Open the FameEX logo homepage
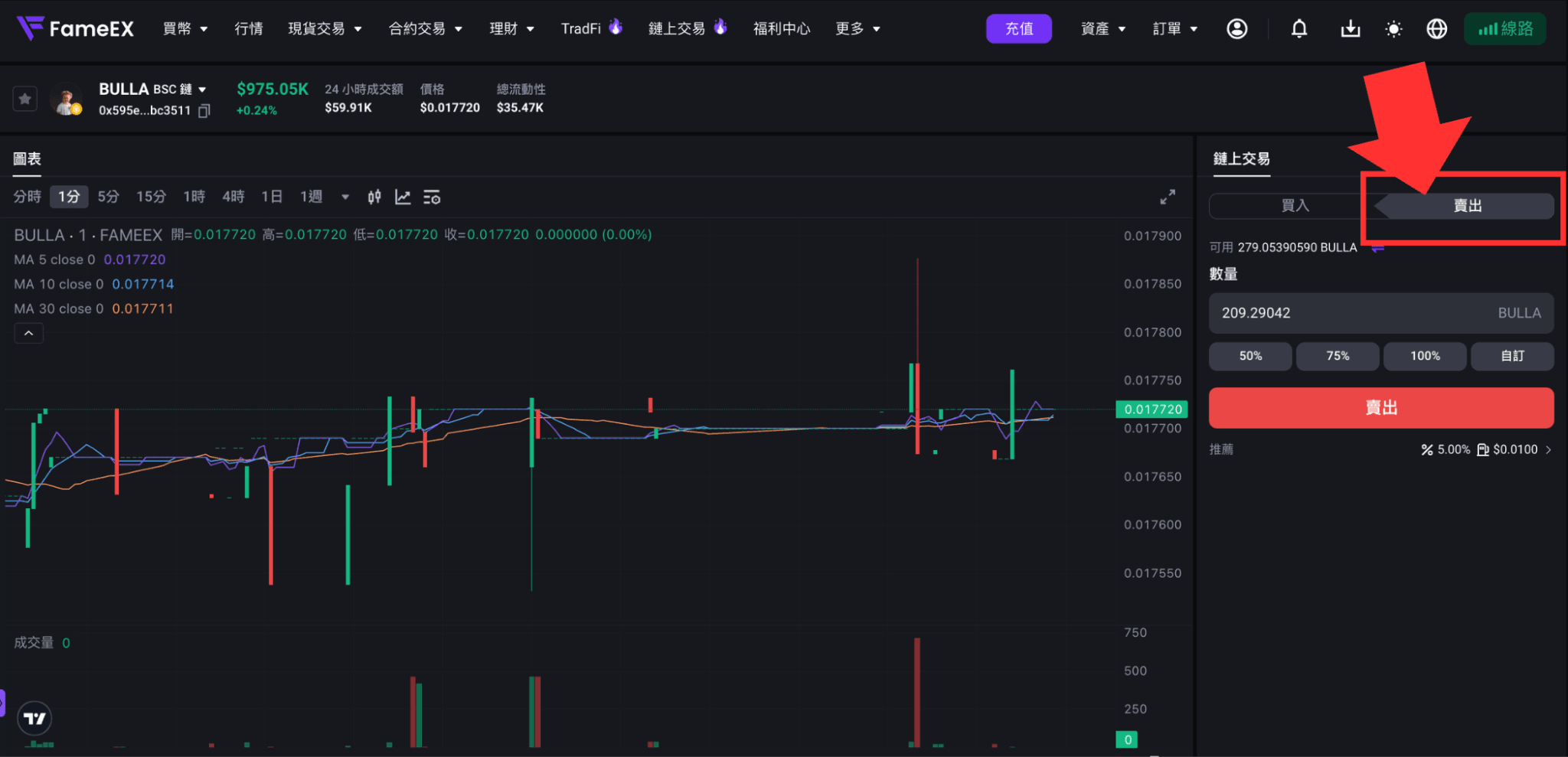 point(75,28)
